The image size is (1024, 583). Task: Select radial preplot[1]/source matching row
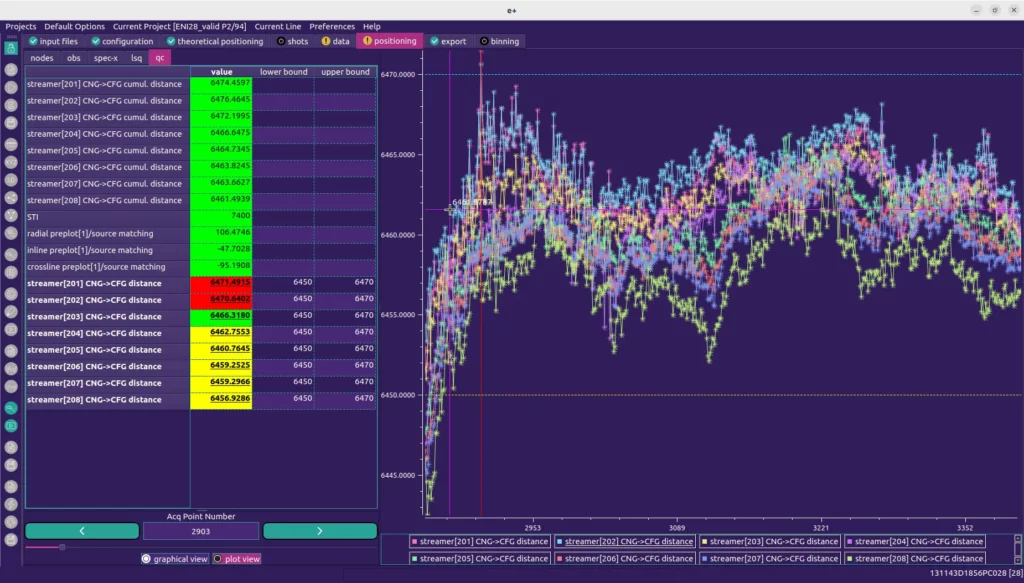[x=200, y=234]
